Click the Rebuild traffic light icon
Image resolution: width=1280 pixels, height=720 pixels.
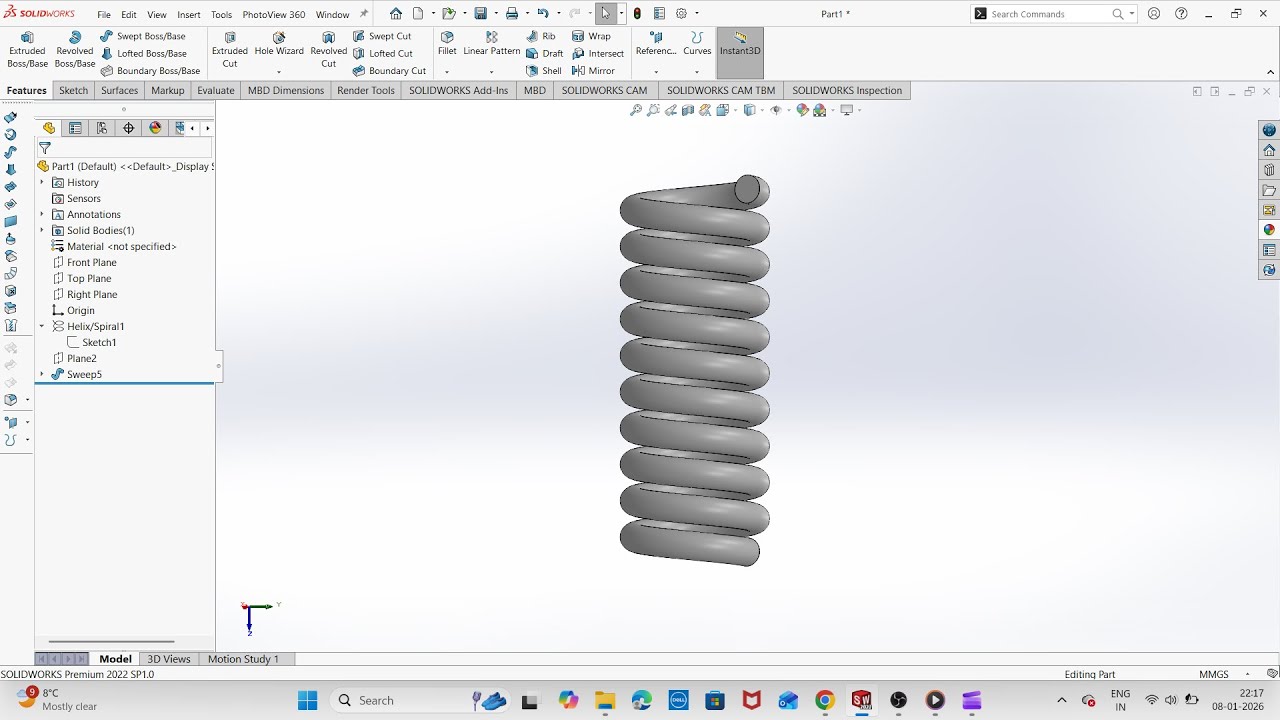tap(637, 14)
